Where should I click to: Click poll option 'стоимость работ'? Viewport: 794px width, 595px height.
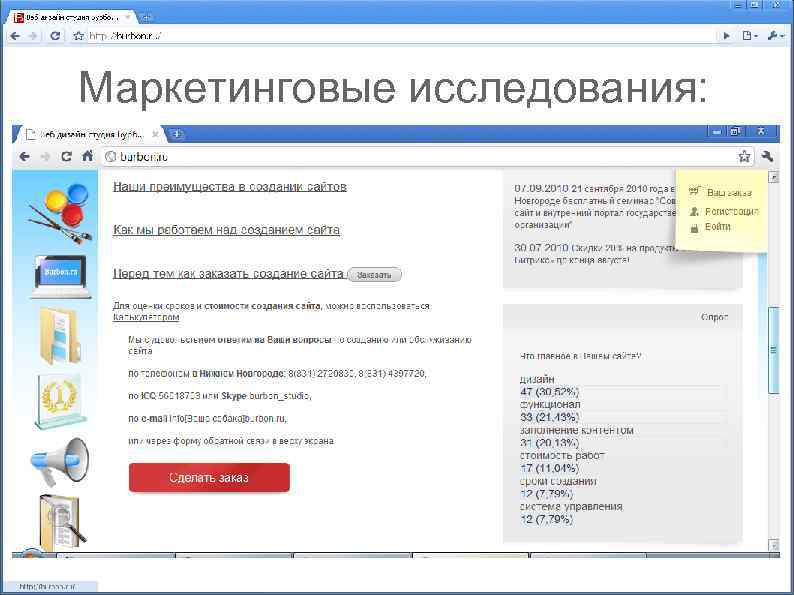562,456
